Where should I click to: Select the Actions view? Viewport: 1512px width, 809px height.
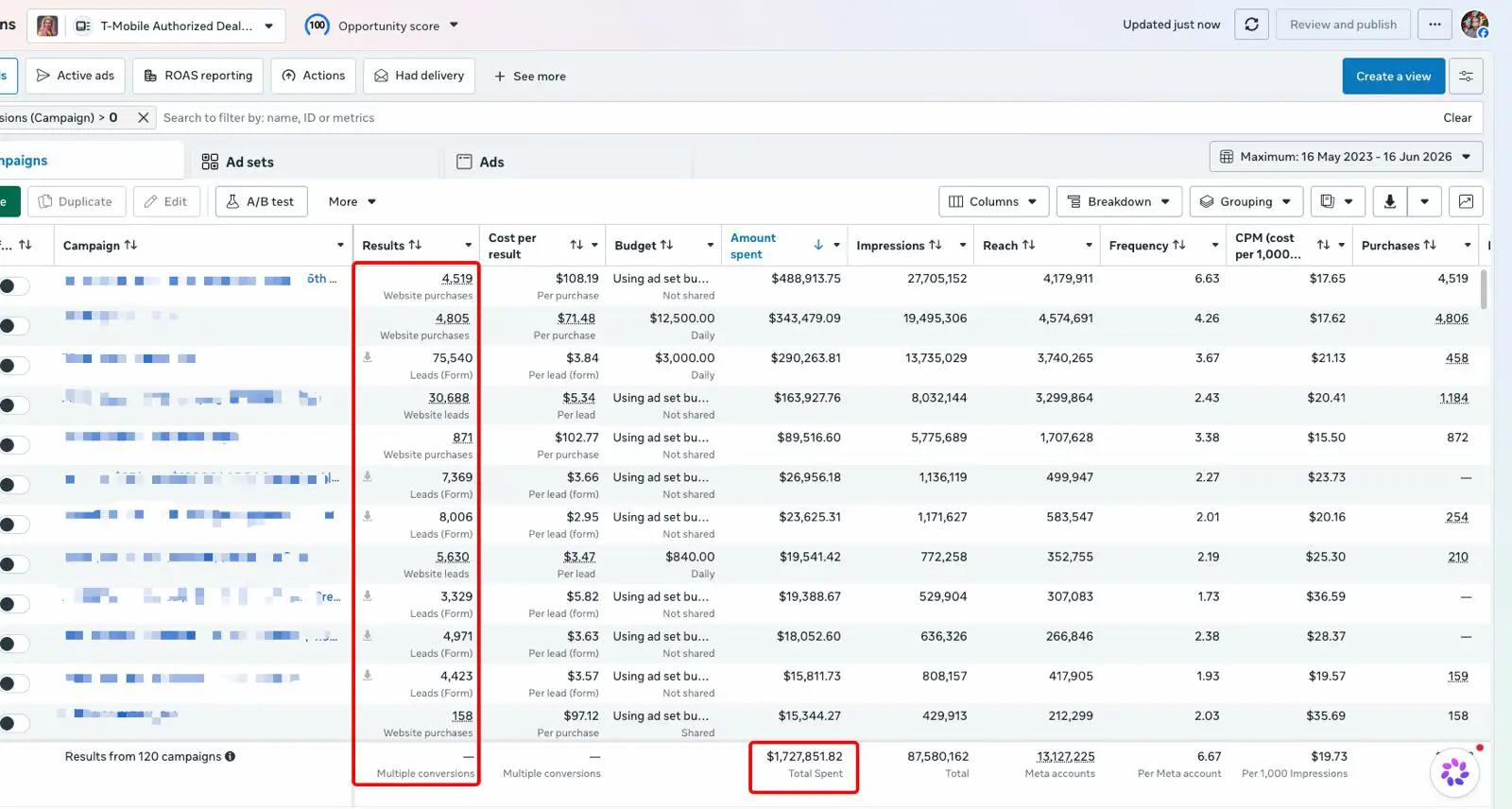[314, 76]
